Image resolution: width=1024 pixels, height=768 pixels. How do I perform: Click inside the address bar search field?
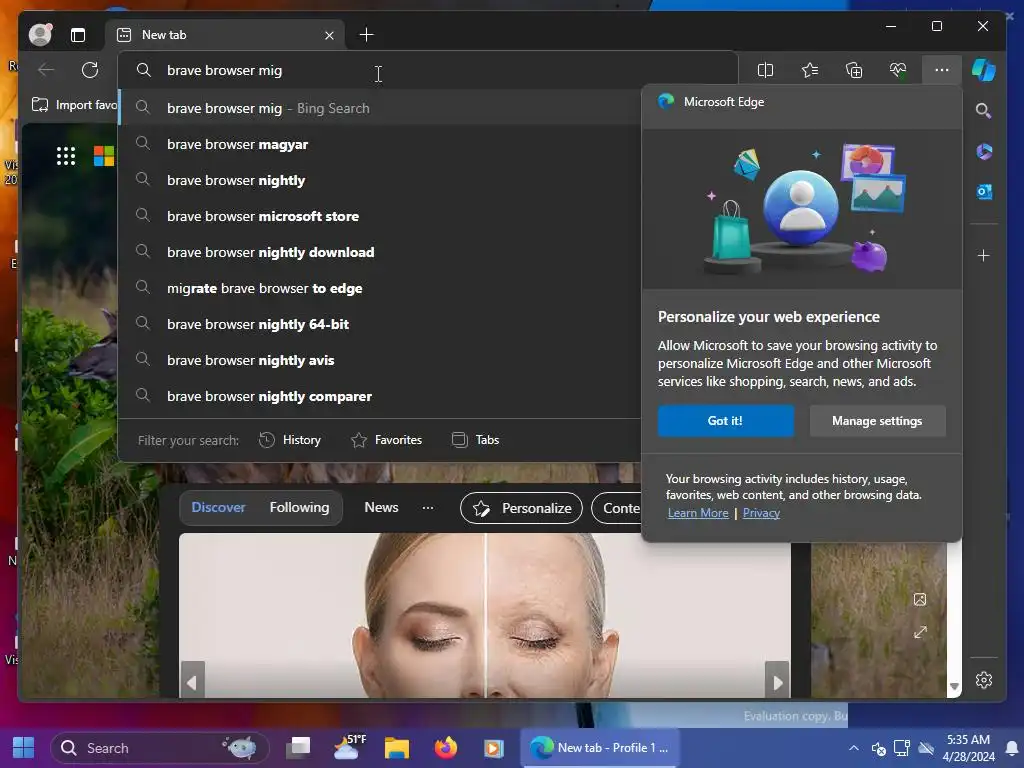pyautogui.click(x=428, y=71)
